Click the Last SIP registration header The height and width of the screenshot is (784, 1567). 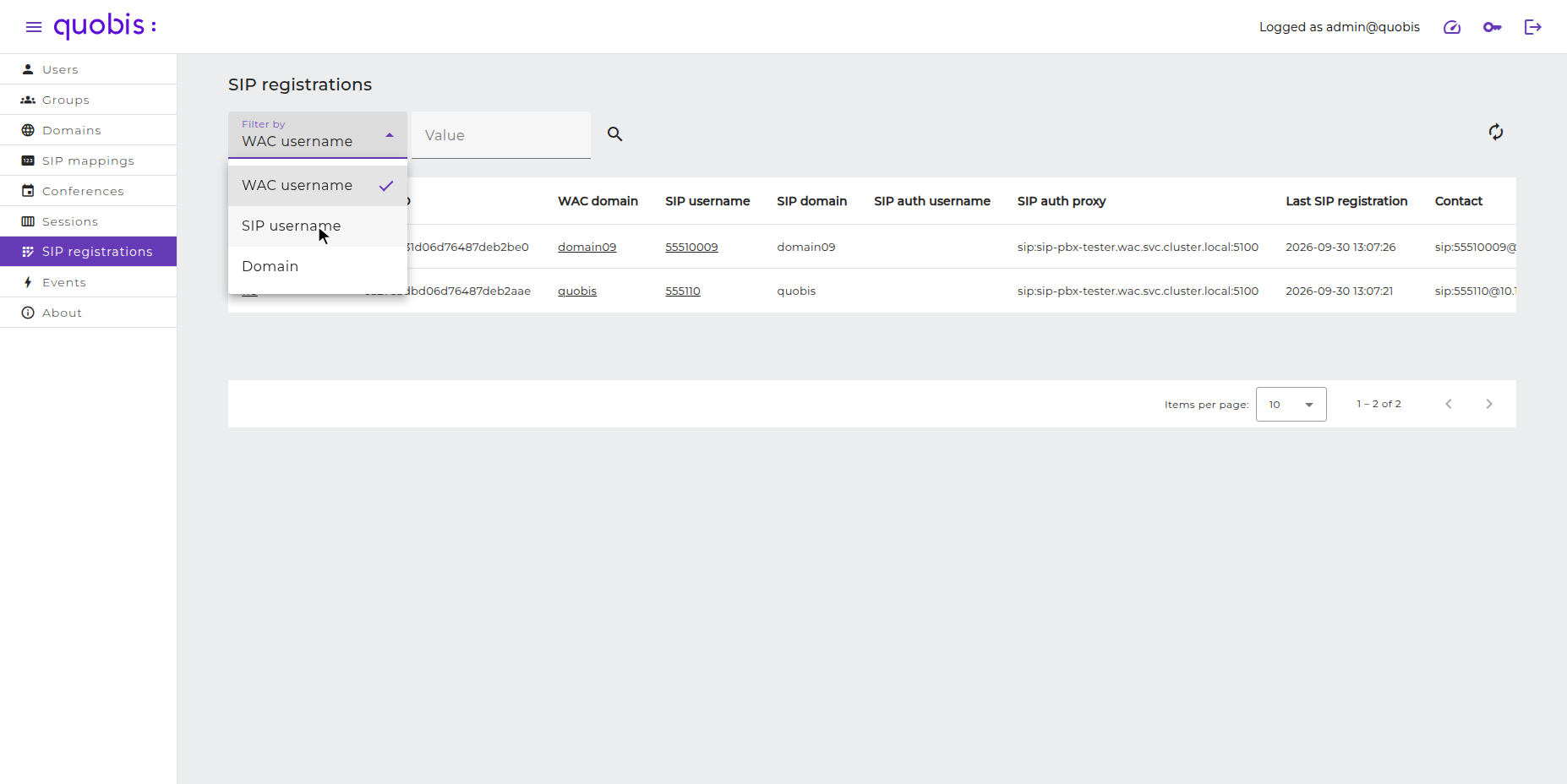coord(1346,201)
